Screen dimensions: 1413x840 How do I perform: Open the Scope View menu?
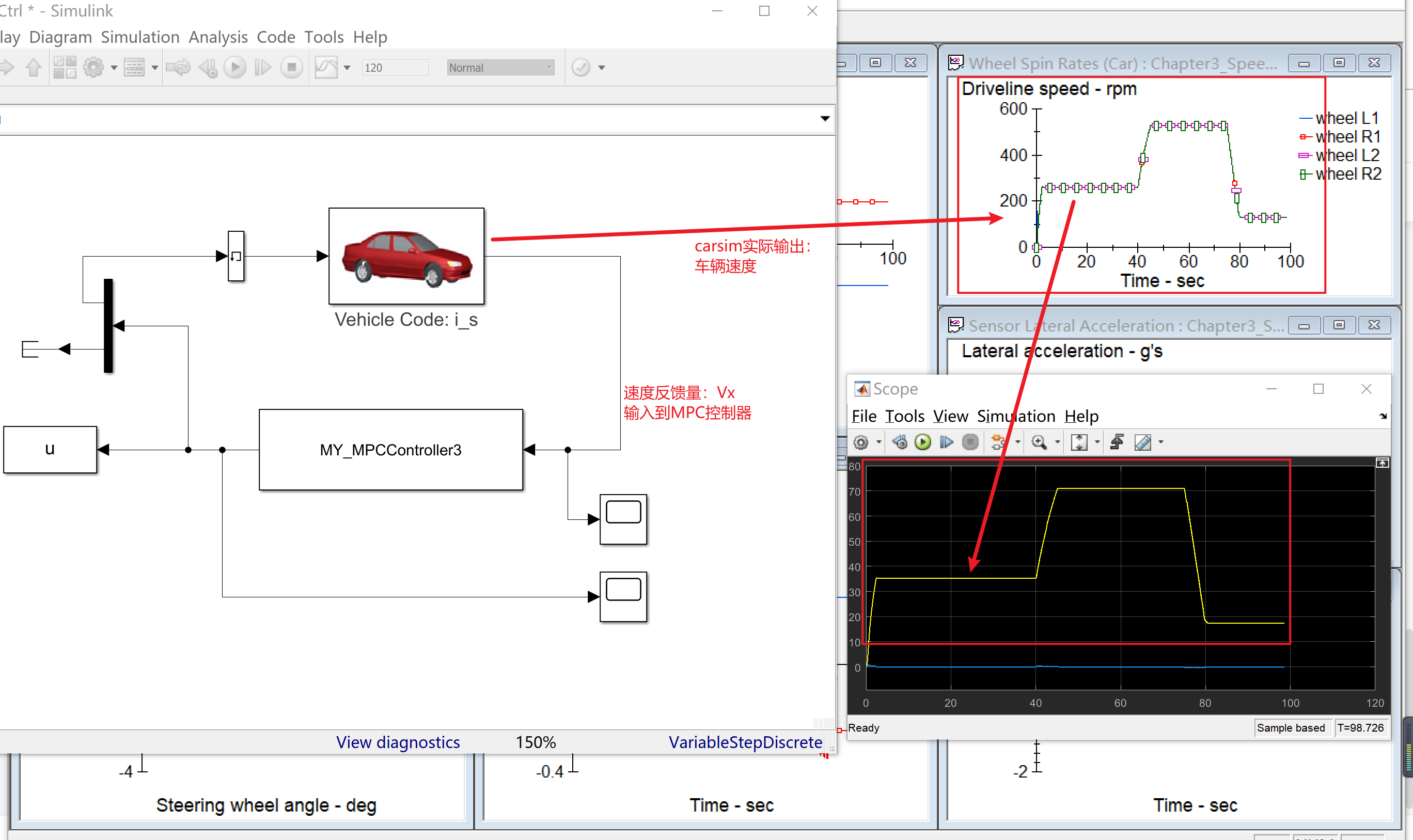(950, 416)
